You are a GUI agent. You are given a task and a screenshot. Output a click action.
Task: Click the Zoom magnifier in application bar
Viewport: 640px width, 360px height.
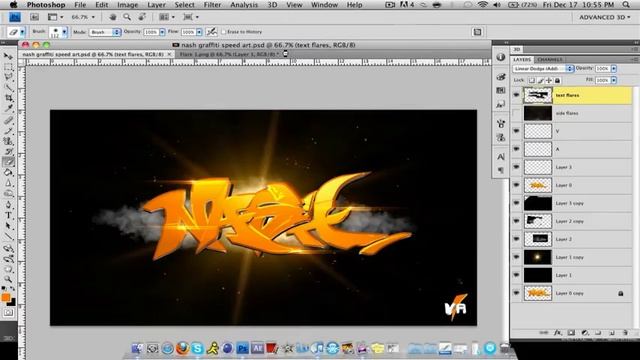[127, 17]
